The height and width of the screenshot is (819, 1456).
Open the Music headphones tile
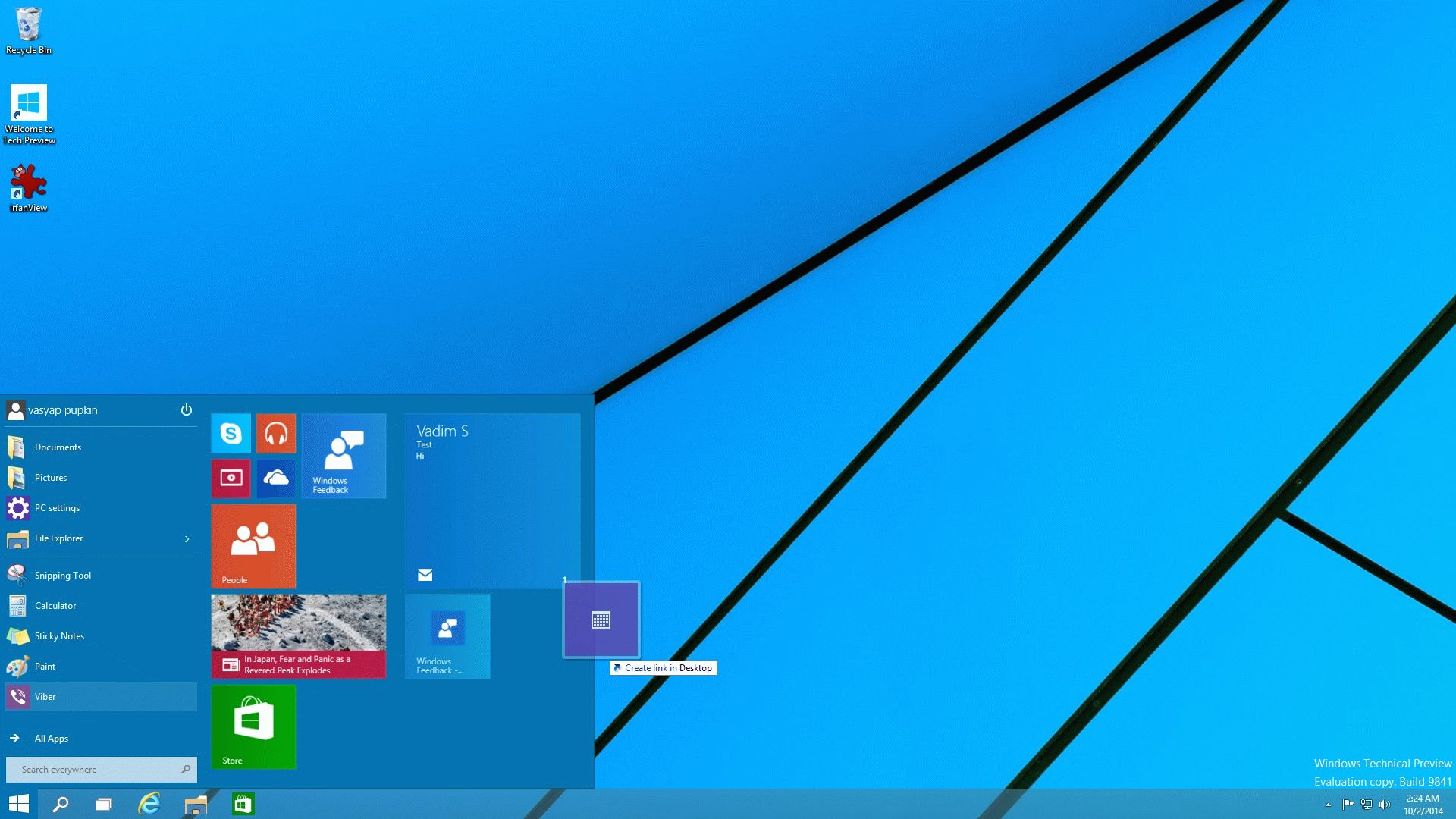coord(276,434)
